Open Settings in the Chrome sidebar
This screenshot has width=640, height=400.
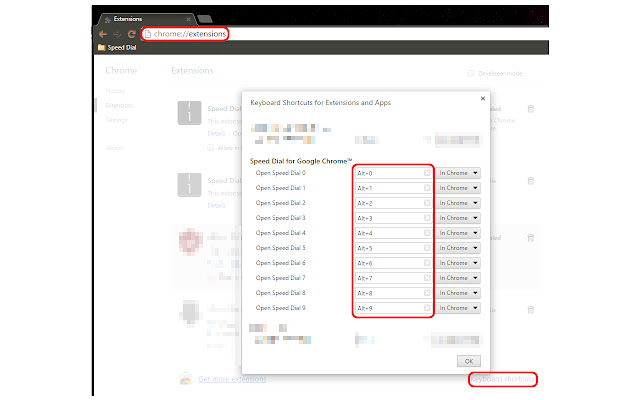pos(117,120)
